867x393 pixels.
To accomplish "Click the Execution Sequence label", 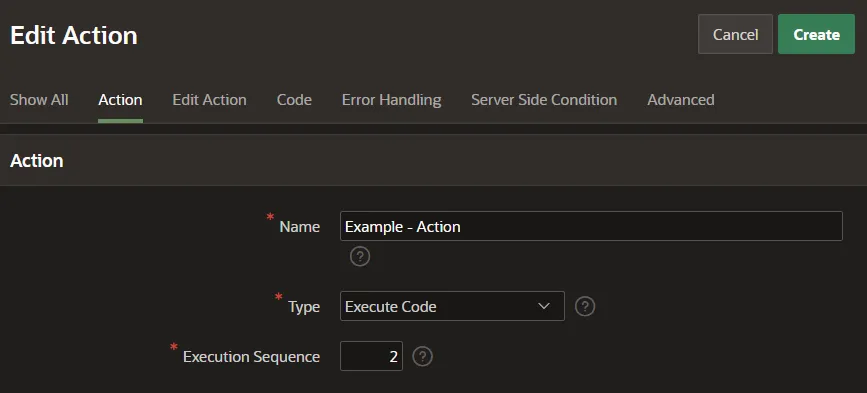I will (252, 357).
